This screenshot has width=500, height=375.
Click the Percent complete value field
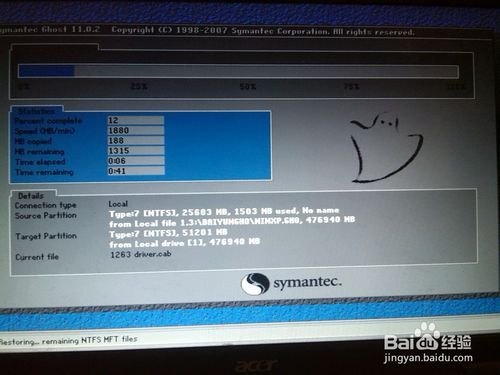click(136, 120)
